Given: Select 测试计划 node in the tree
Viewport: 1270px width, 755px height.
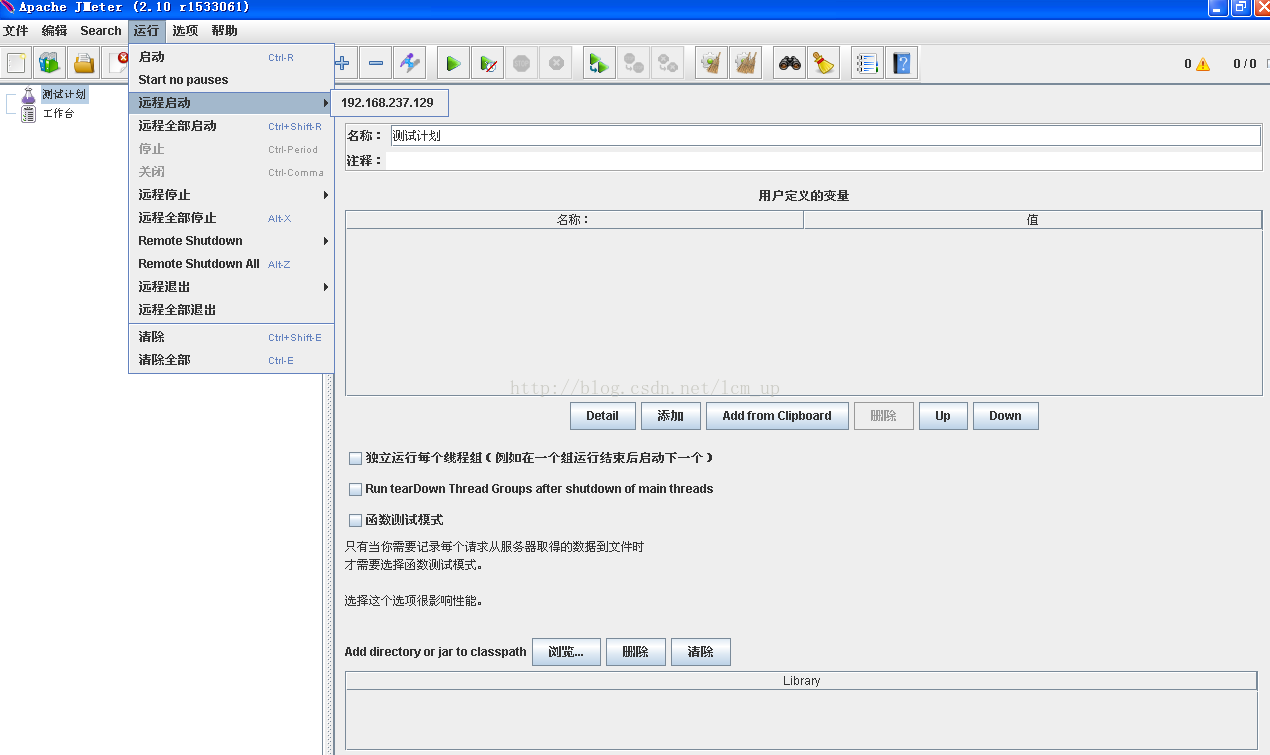Looking at the screenshot, I should [x=64, y=95].
